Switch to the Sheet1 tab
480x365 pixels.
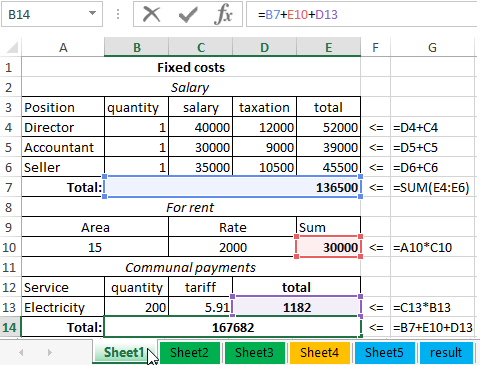pyautogui.click(x=124, y=352)
